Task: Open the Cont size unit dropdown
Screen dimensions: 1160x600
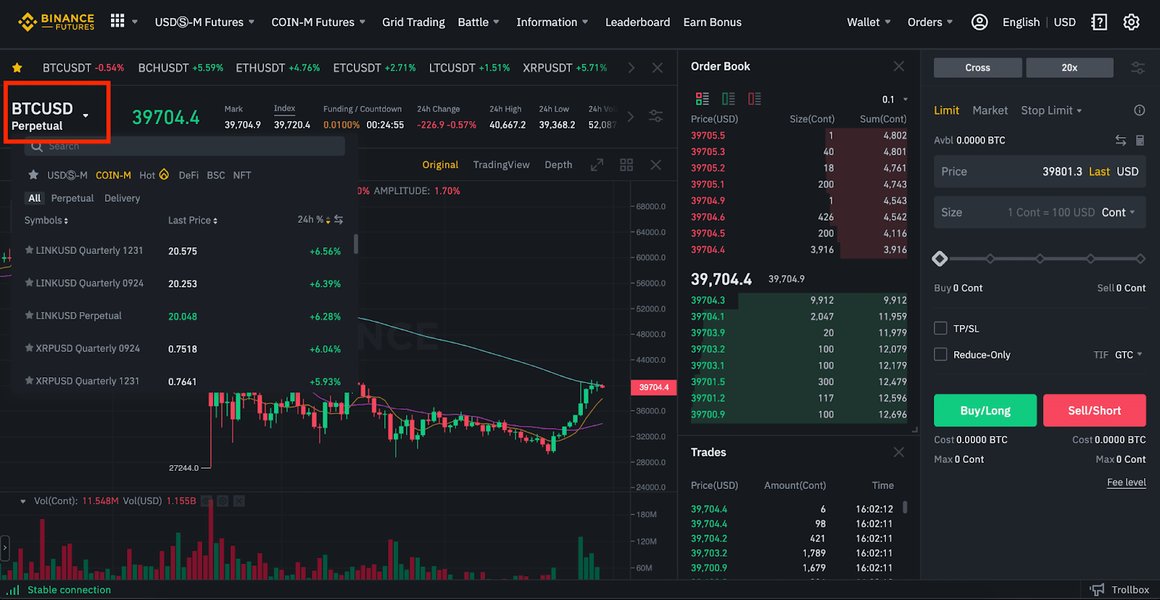Action: (x=1119, y=212)
